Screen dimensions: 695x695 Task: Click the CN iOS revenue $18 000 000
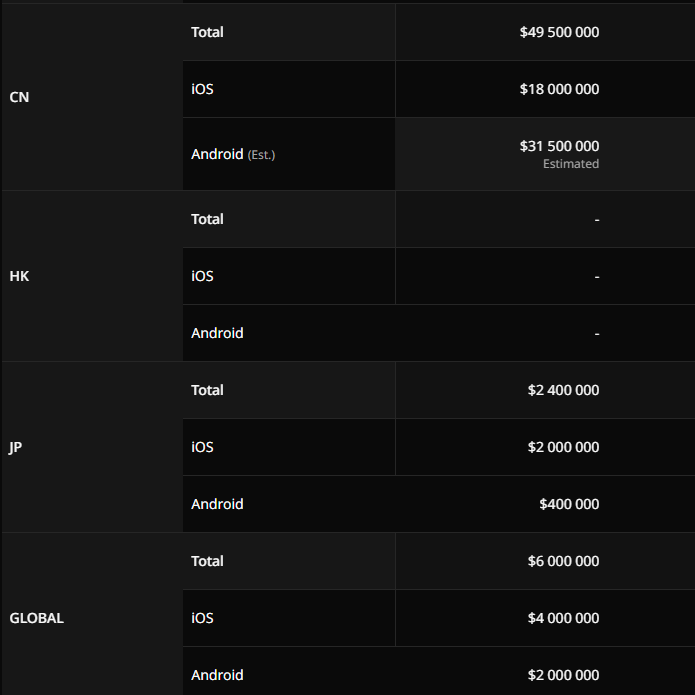click(x=559, y=89)
